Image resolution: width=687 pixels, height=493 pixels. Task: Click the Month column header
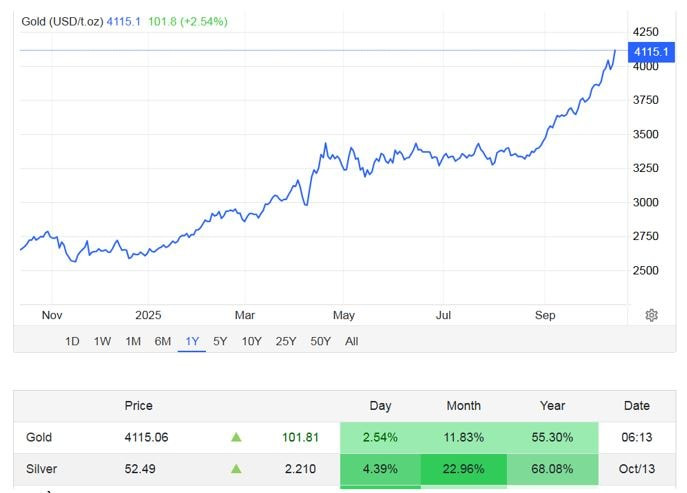point(463,406)
